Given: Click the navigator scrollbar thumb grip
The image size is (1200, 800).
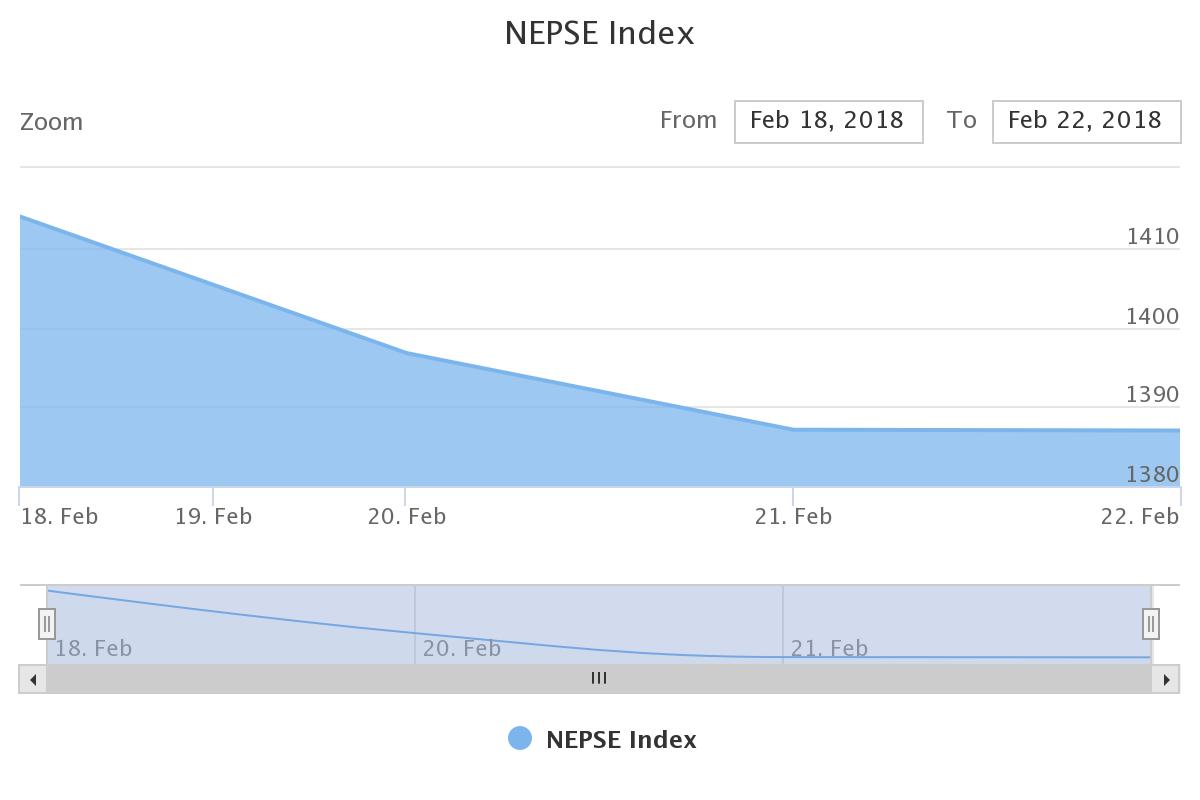Looking at the screenshot, I should coord(599,679).
